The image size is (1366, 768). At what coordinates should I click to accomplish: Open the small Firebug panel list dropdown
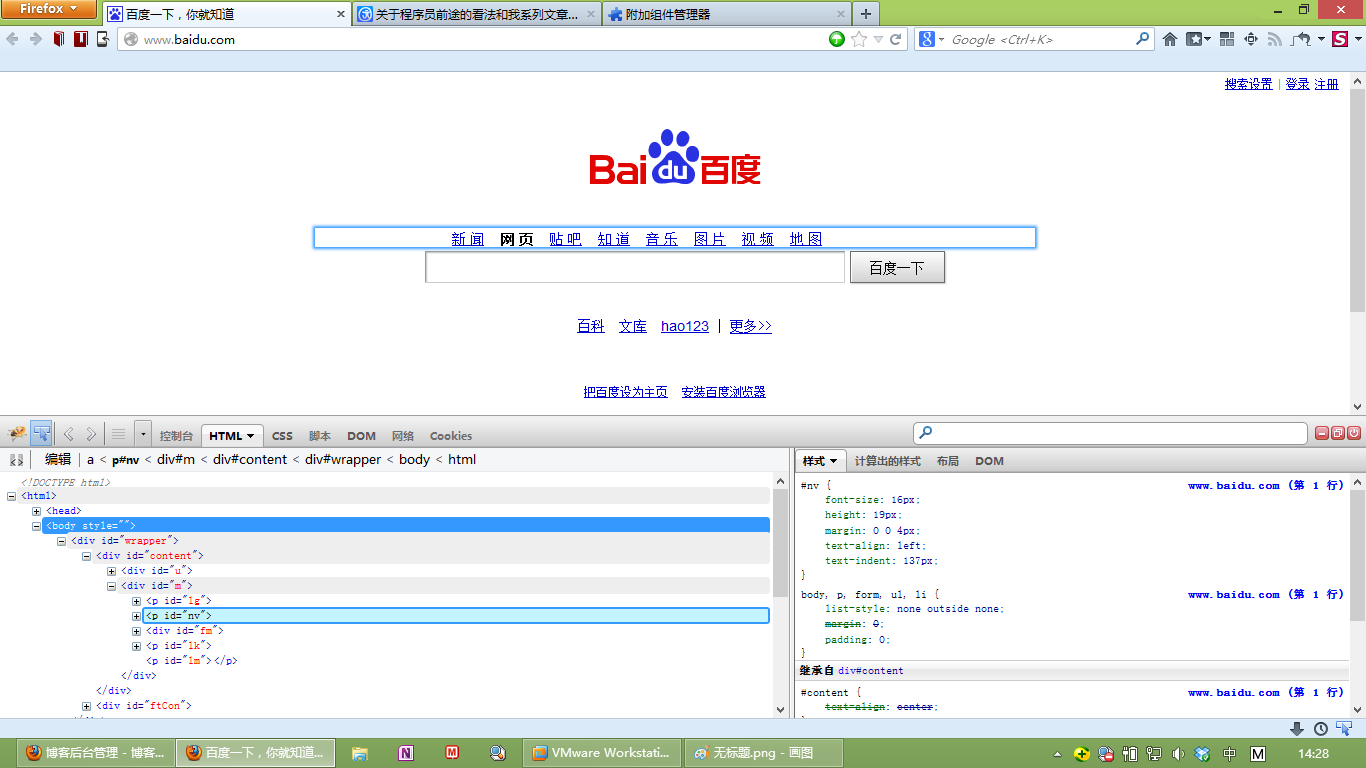[143, 434]
